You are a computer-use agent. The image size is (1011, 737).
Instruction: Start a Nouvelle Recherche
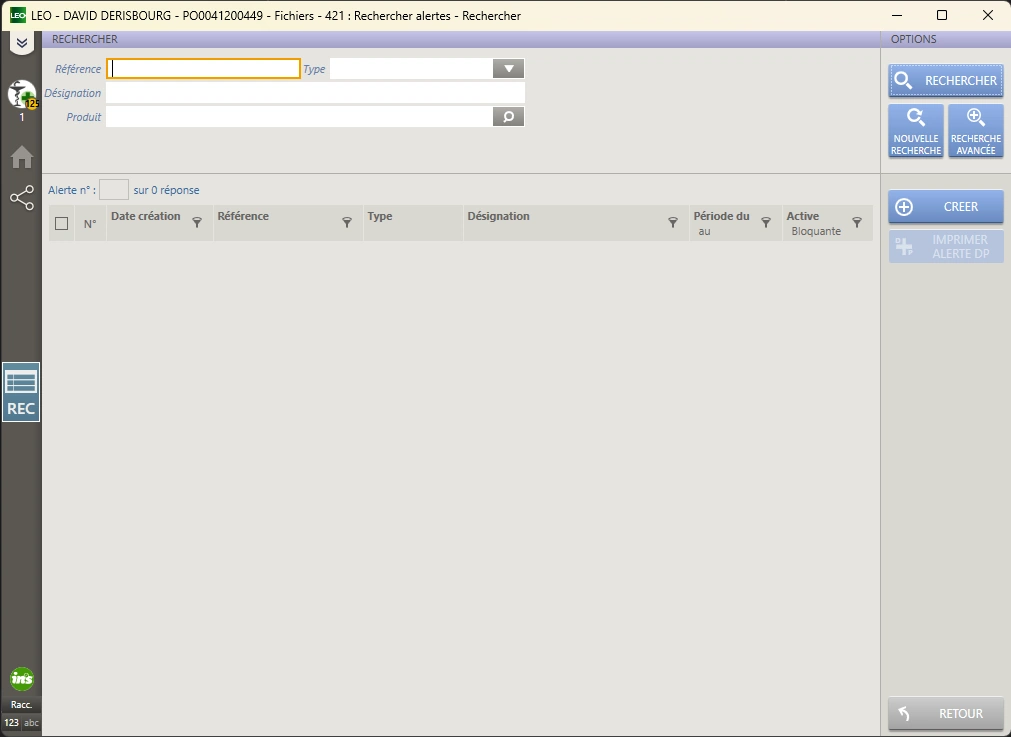pyautogui.click(x=916, y=131)
